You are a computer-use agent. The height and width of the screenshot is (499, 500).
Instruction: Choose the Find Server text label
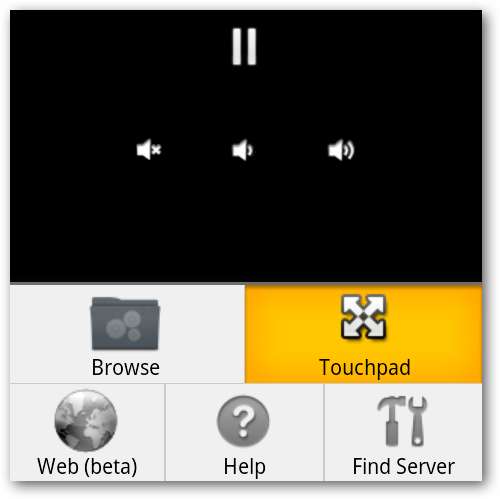pos(404,466)
